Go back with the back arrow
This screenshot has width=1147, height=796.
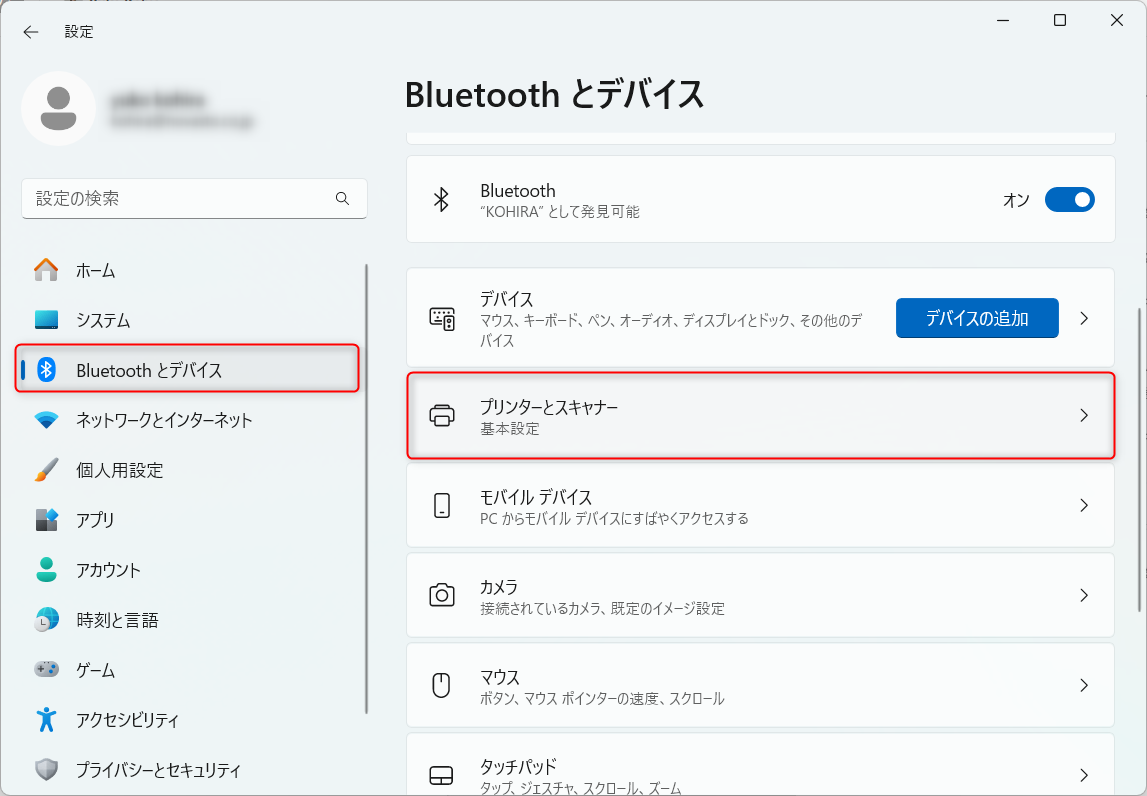coord(31,32)
